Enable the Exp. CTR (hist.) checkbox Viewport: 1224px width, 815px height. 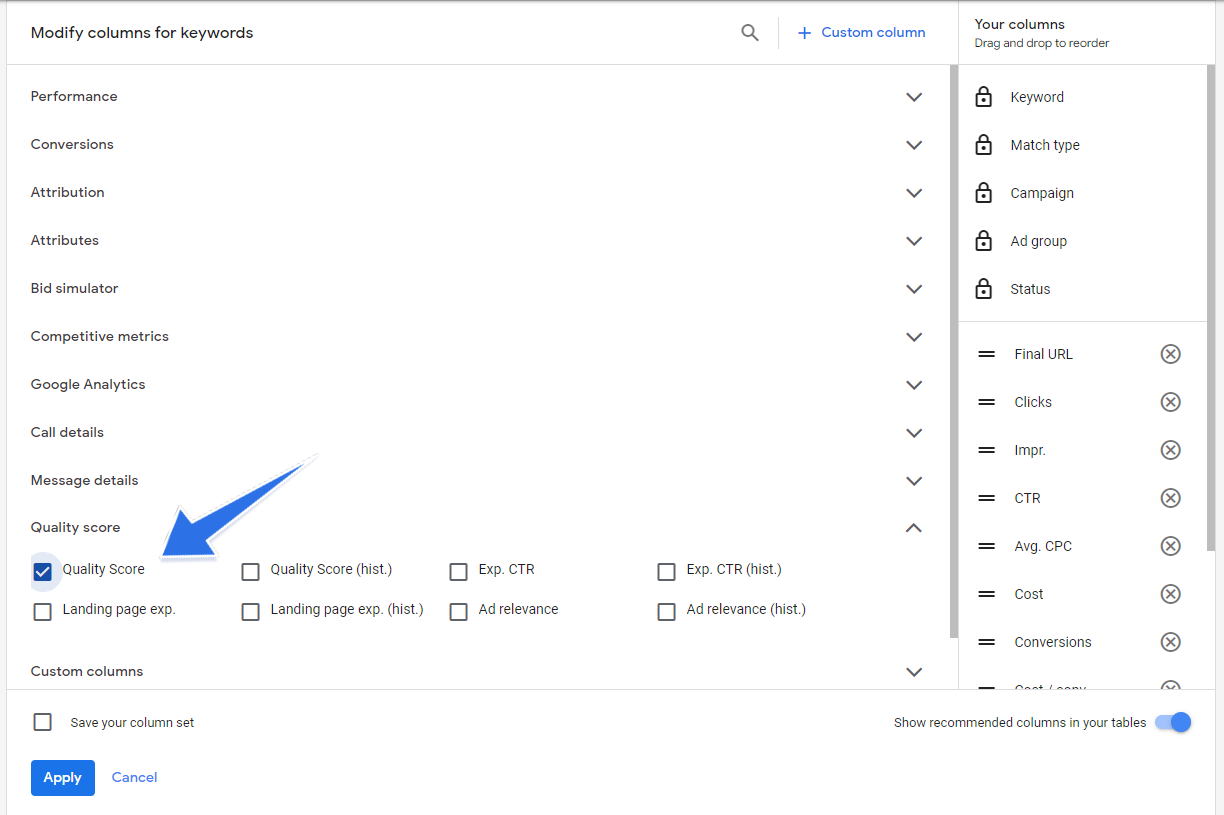(x=667, y=572)
